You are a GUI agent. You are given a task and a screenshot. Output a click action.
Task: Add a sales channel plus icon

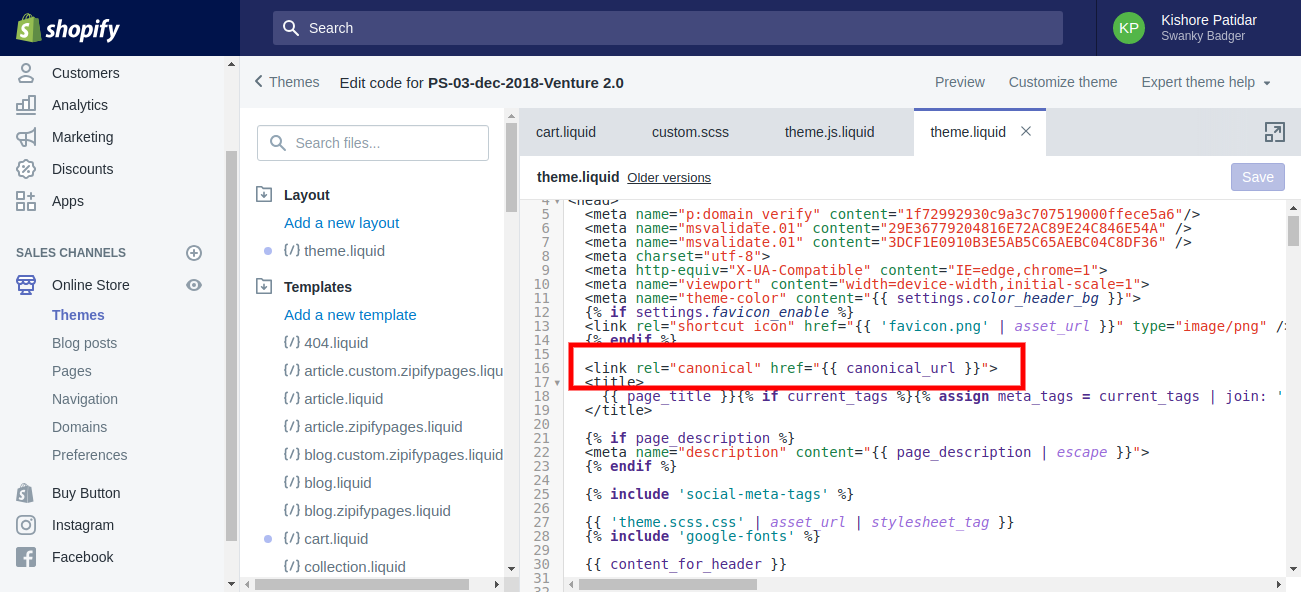[x=194, y=253]
